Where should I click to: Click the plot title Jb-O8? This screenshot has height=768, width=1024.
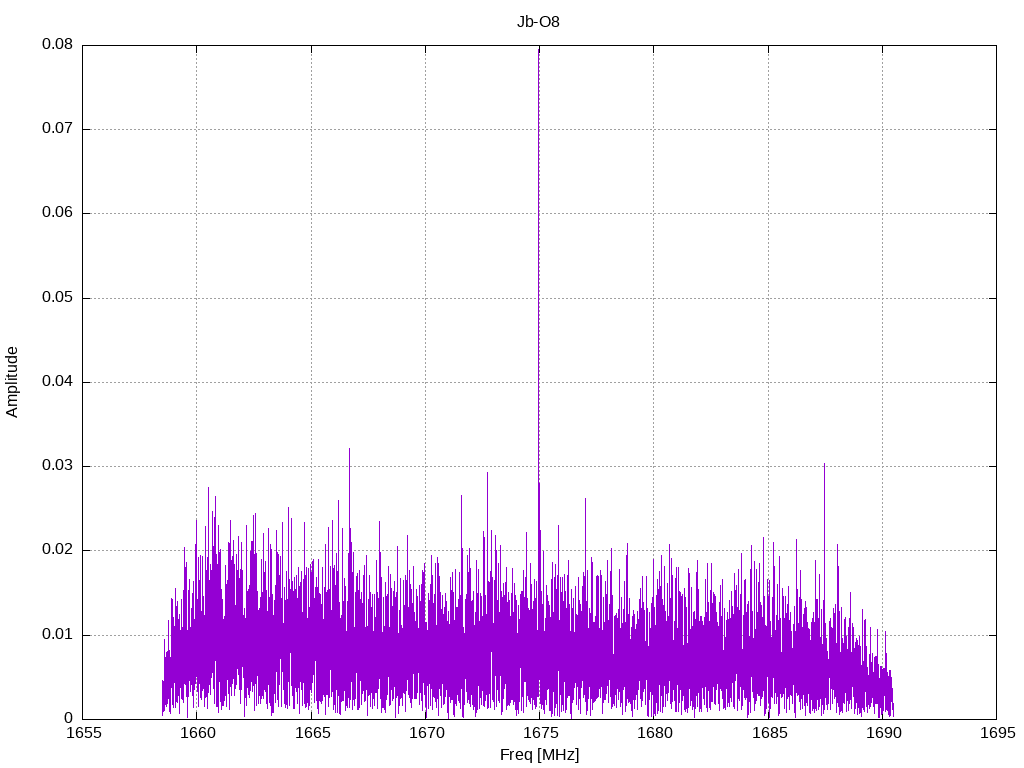(539, 22)
